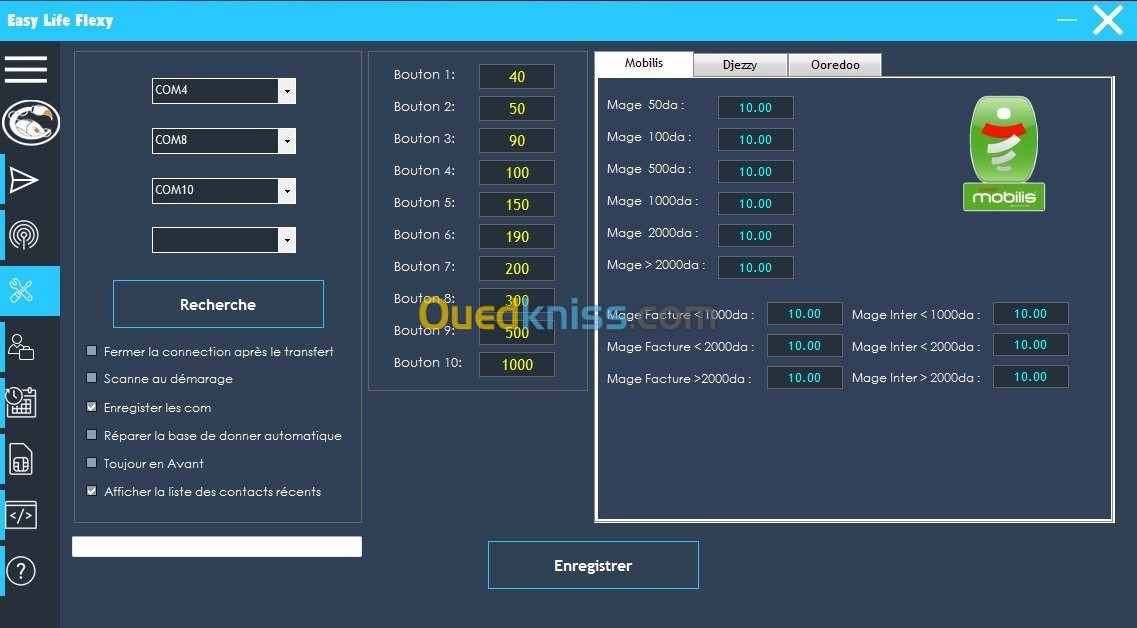This screenshot has width=1137, height=628.
Task: Click the Bouton 1 value field
Action: coord(516,77)
